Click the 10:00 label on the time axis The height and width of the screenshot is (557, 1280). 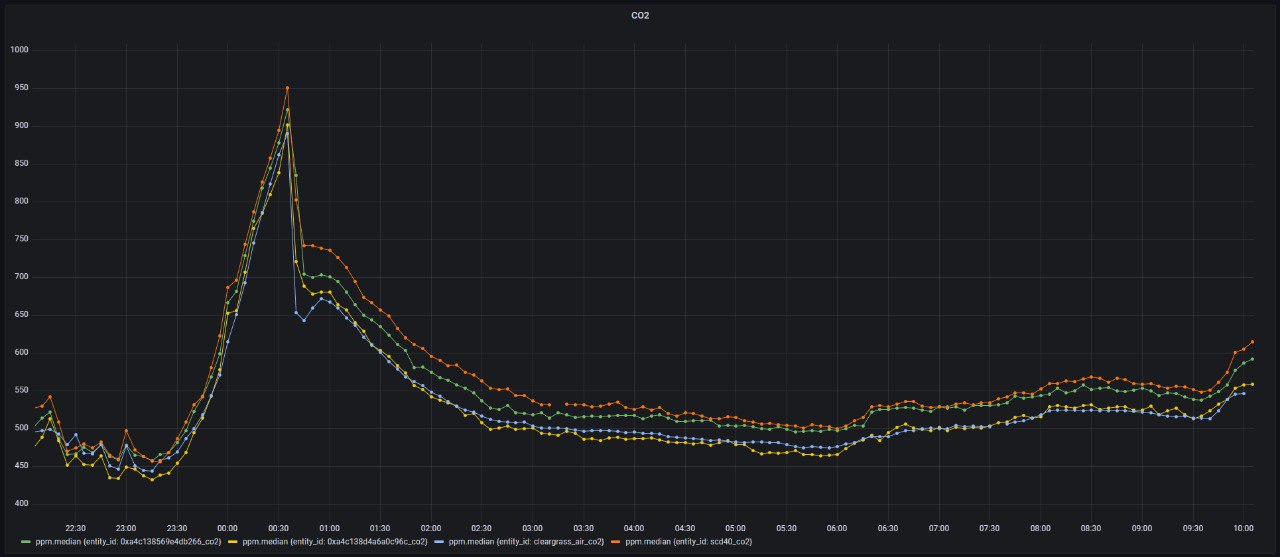point(1244,526)
